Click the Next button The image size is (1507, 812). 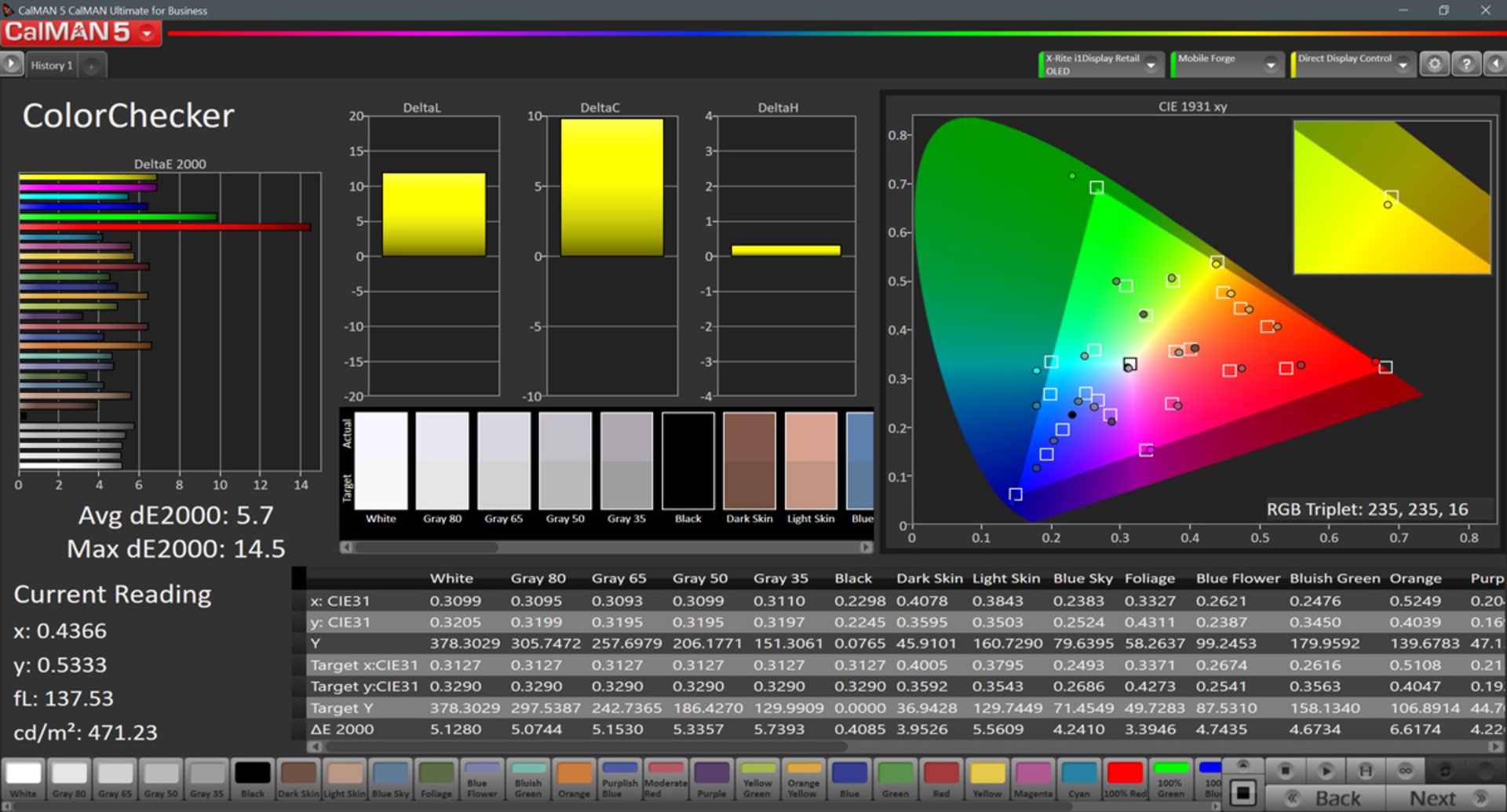click(x=1433, y=798)
